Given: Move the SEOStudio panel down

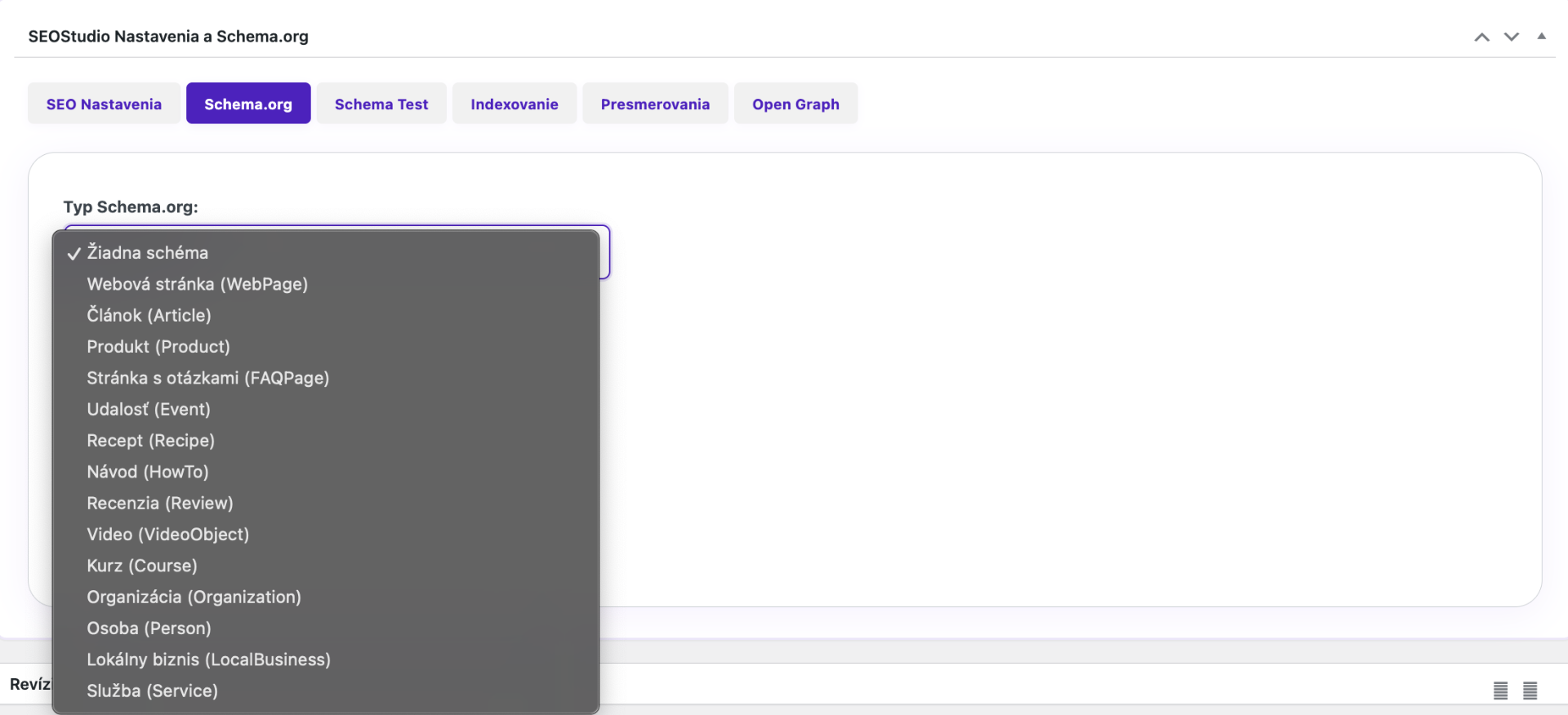Looking at the screenshot, I should (x=1512, y=38).
